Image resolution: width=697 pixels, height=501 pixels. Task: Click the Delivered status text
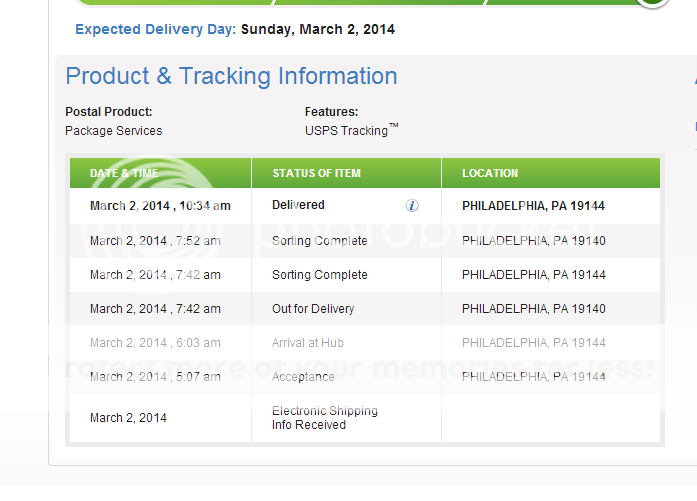coord(298,205)
